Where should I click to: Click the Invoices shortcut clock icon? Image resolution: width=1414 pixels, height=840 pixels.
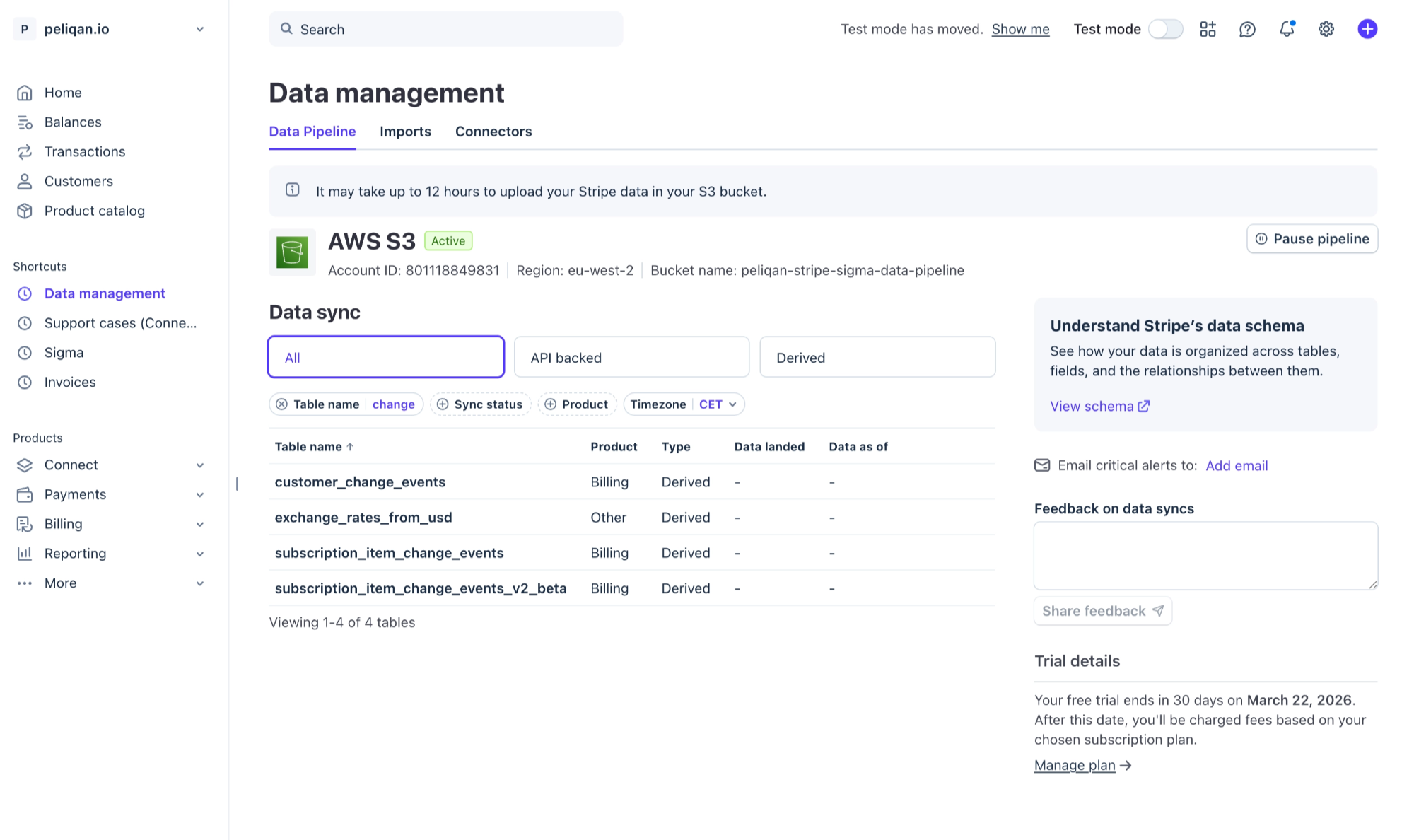click(x=25, y=383)
